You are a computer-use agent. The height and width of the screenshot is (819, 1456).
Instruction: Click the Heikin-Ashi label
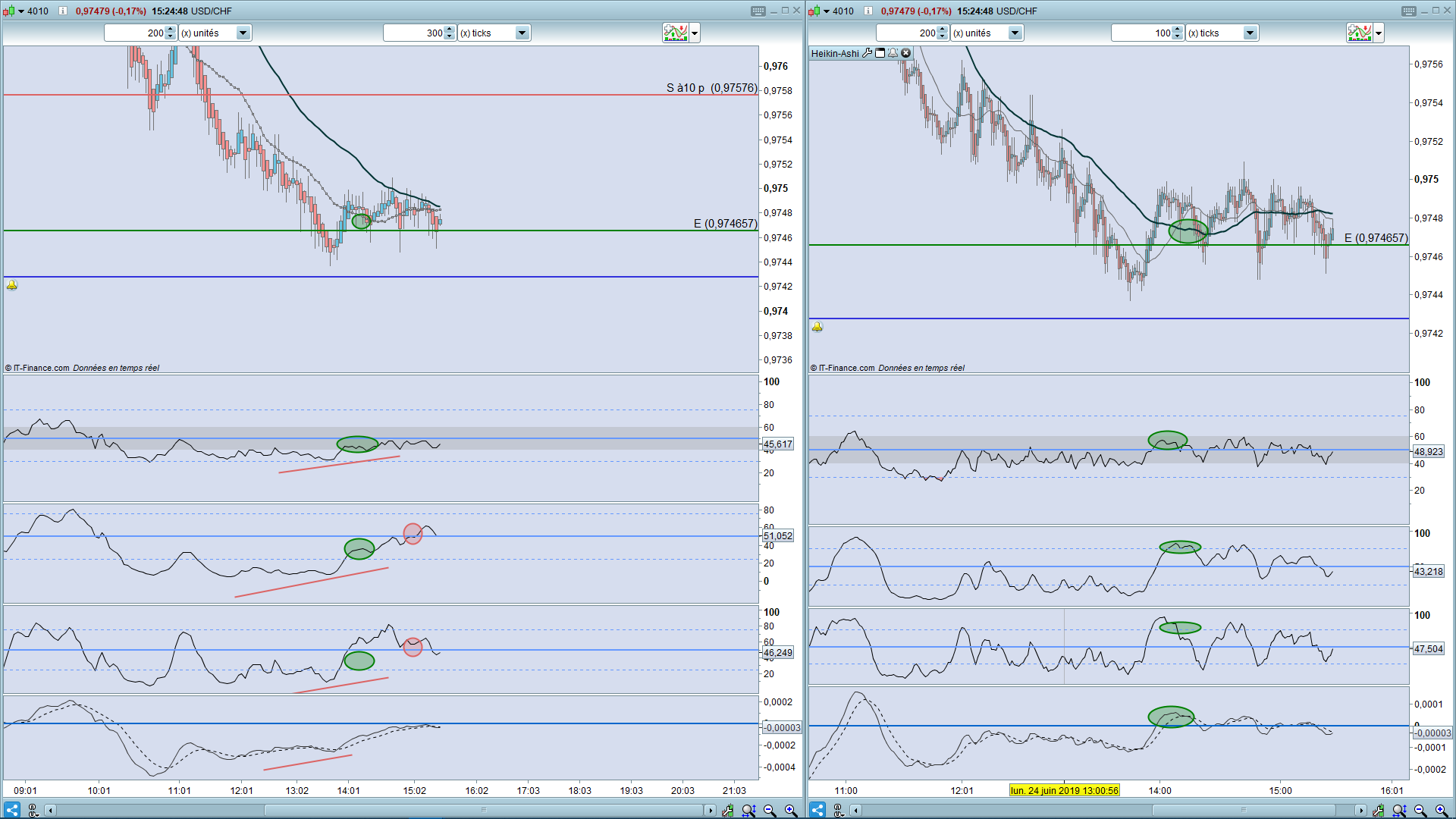click(x=834, y=53)
